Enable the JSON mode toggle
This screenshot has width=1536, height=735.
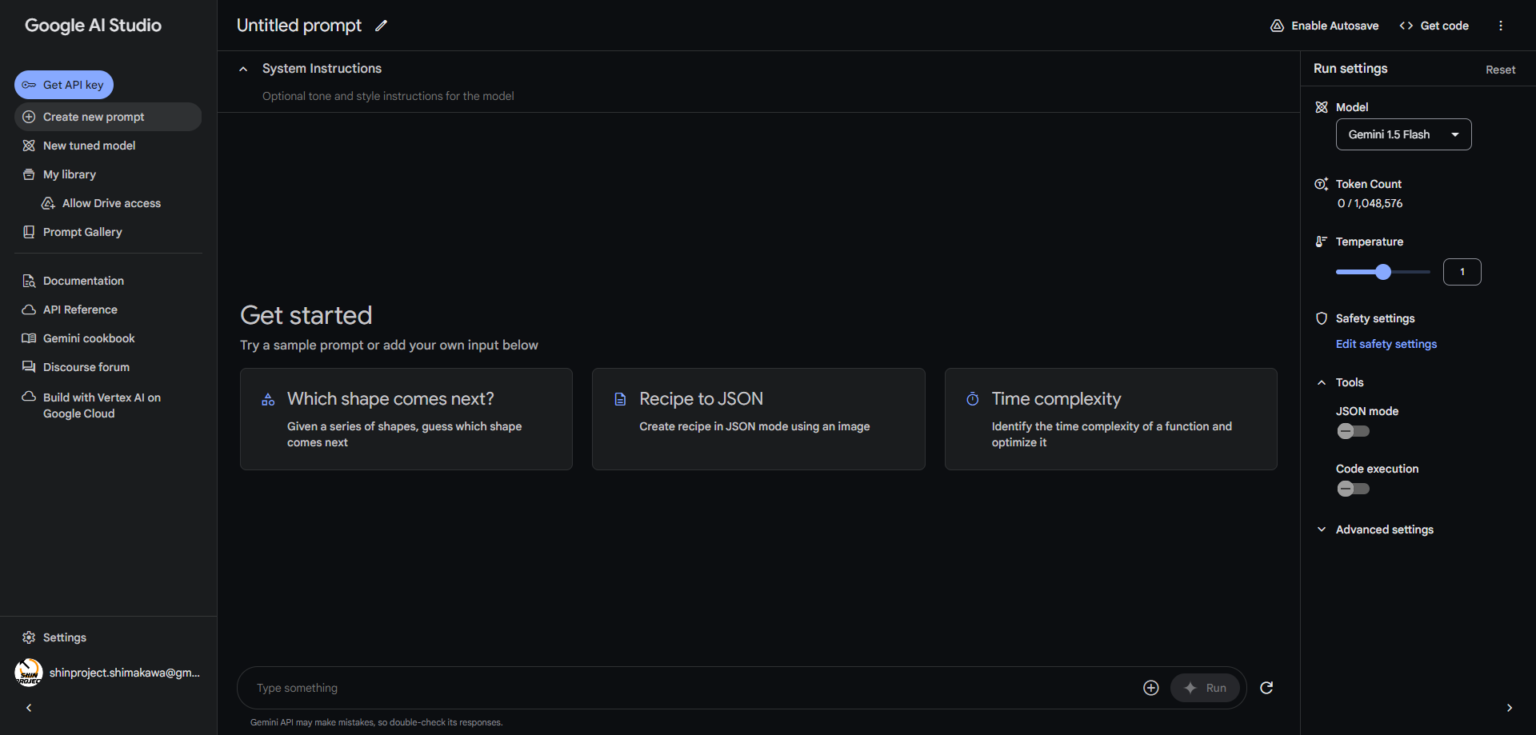click(1352, 431)
